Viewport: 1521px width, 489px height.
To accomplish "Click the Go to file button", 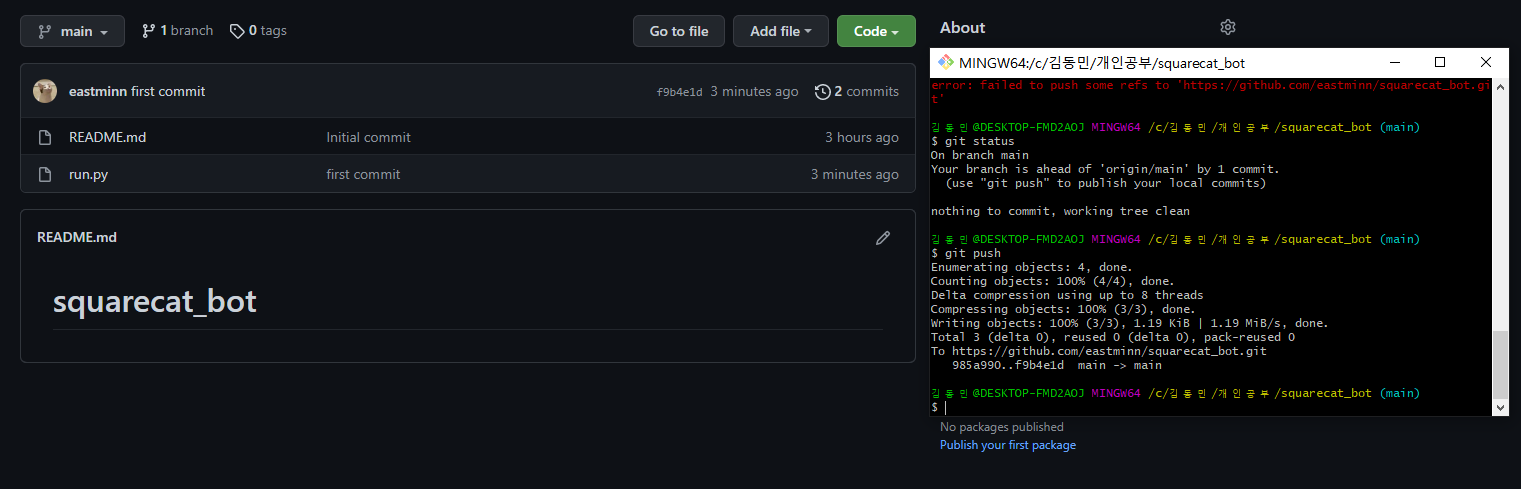I will pos(679,31).
